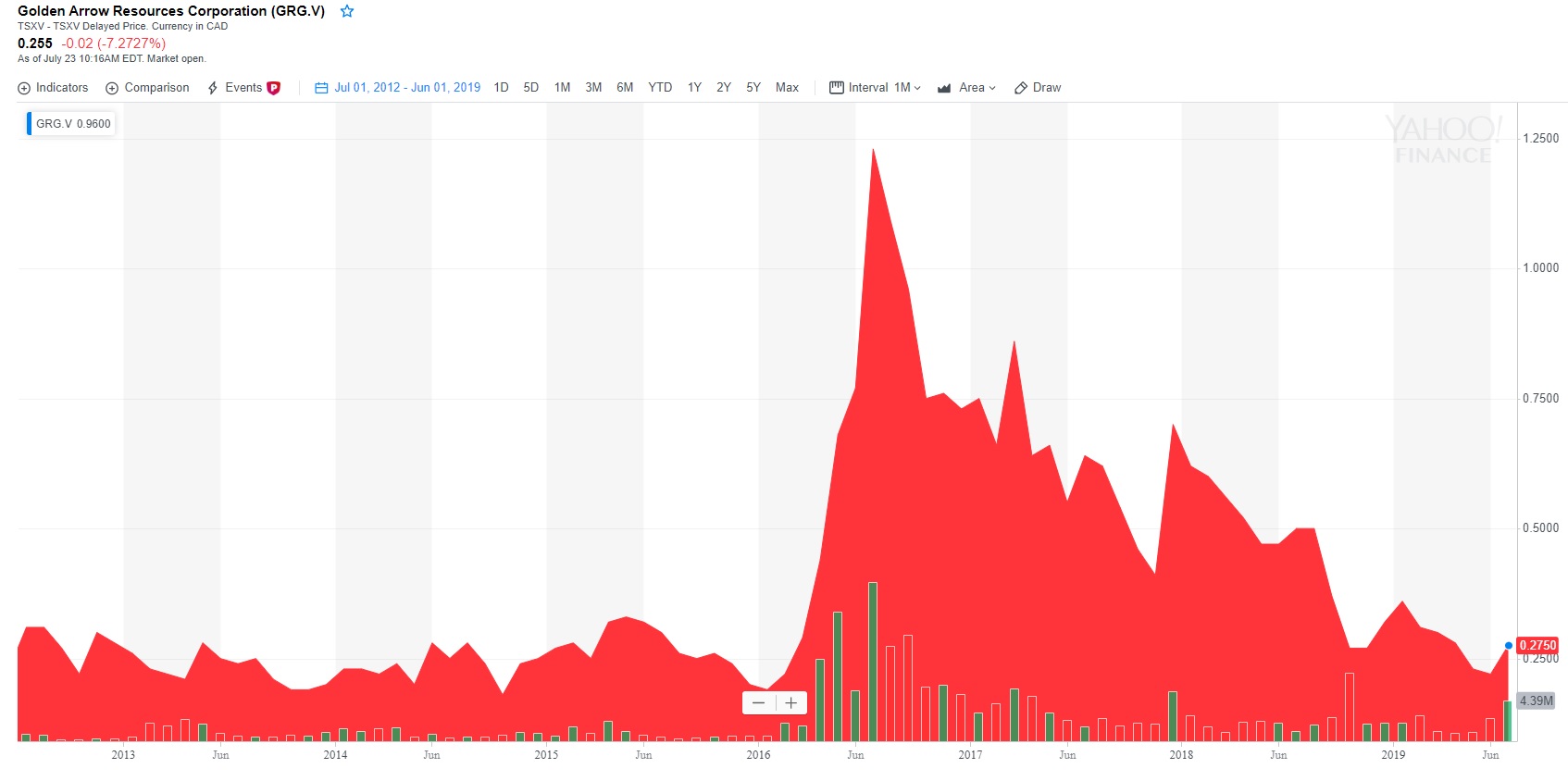Click the Area chart type icon

pos(944,88)
